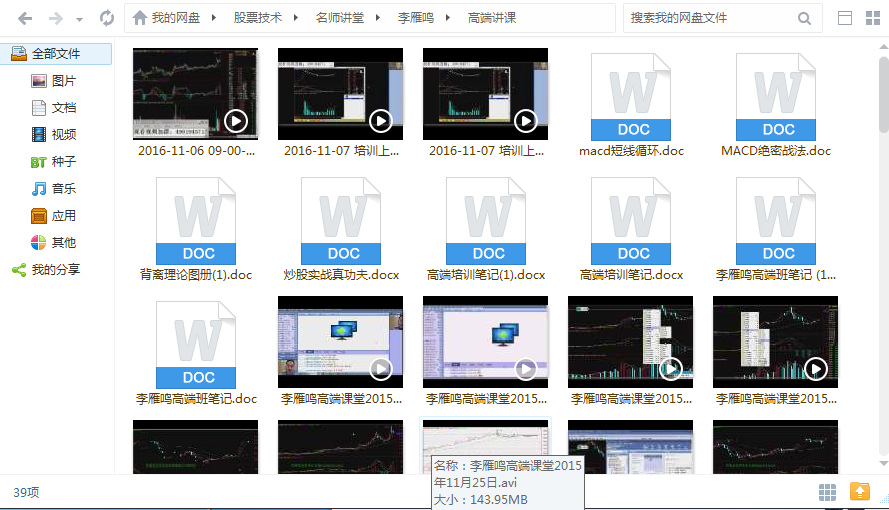Navigate to 股票技术 breadcrumb folder

257,18
